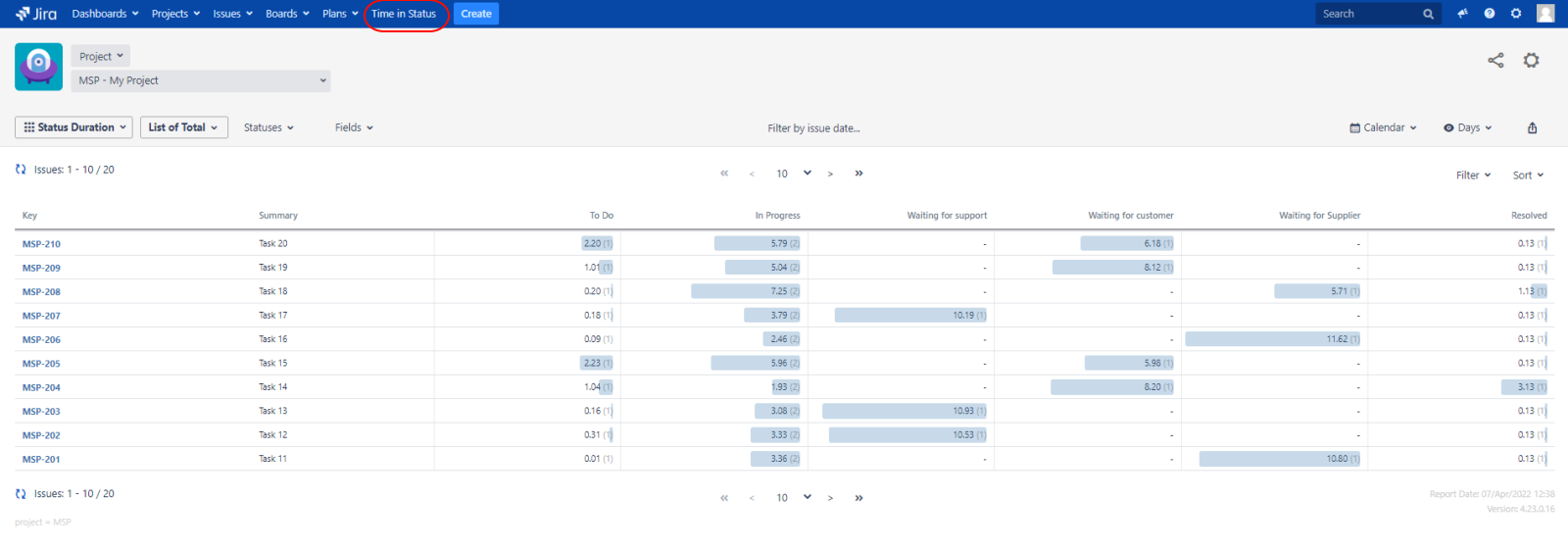Screen dimensions: 1568x550
Task: Open Jira administration gear in top bar
Action: tap(1516, 14)
